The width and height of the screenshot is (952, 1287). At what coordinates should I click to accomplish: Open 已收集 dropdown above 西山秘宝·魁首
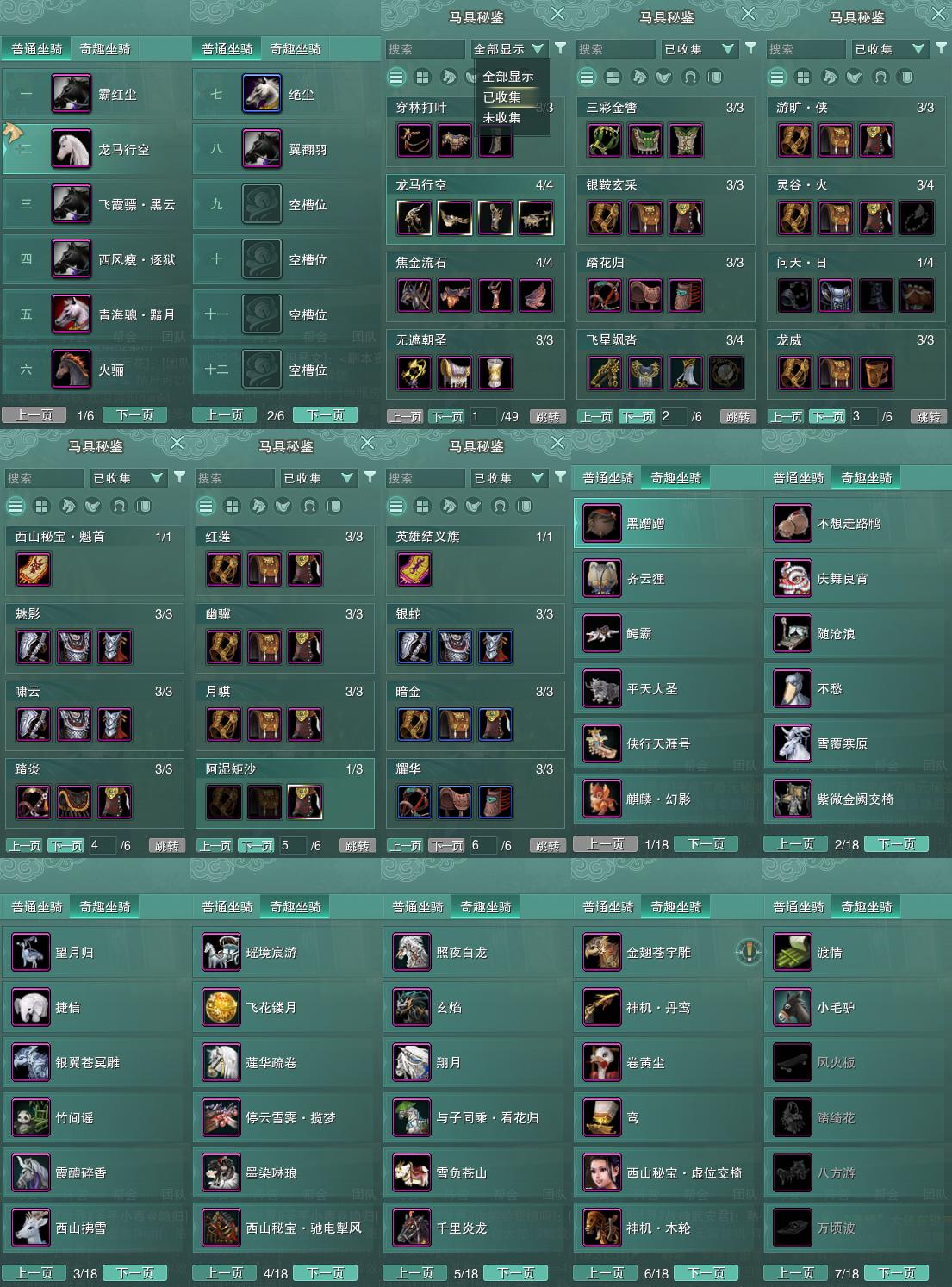[x=128, y=478]
